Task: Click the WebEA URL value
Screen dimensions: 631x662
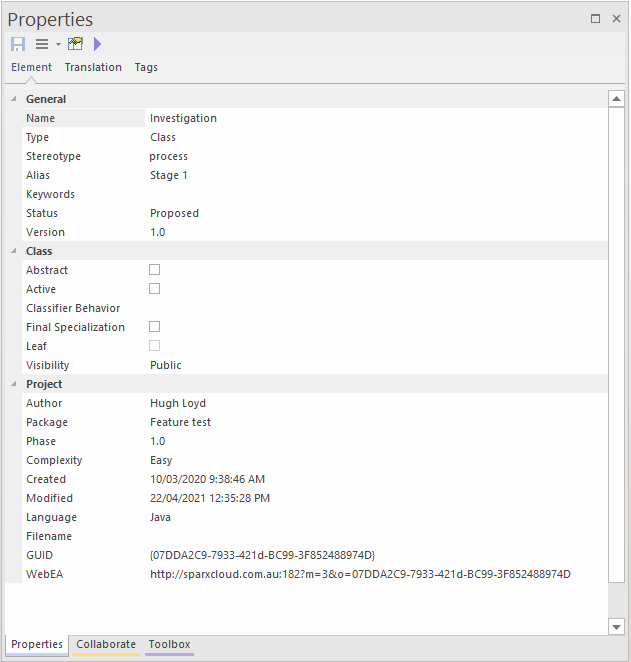Action: pyautogui.click(x=360, y=574)
